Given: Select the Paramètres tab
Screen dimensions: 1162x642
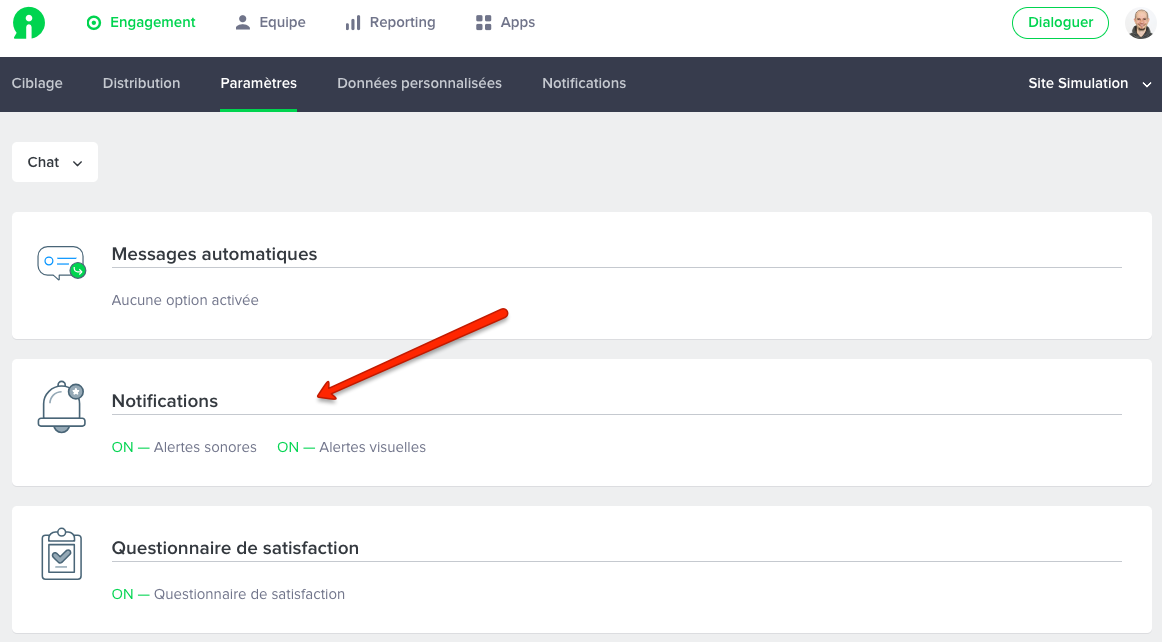Looking at the screenshot, I should pos(259,84).
